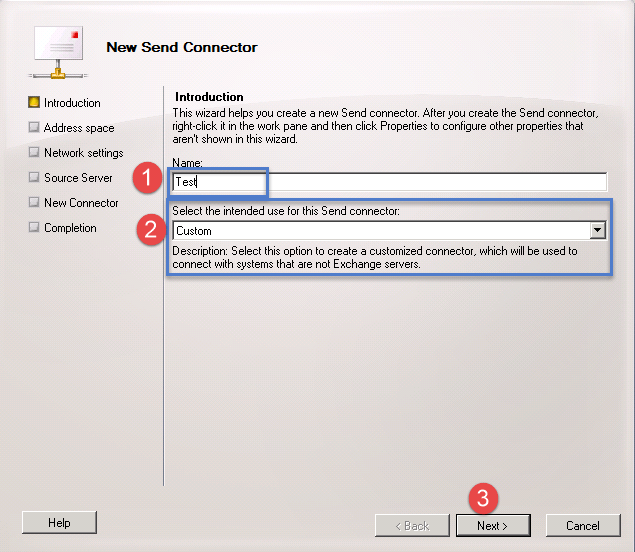635x552 pixels.
Task: Open the intended use dropdown arrow
Action: tap(598, 231)
